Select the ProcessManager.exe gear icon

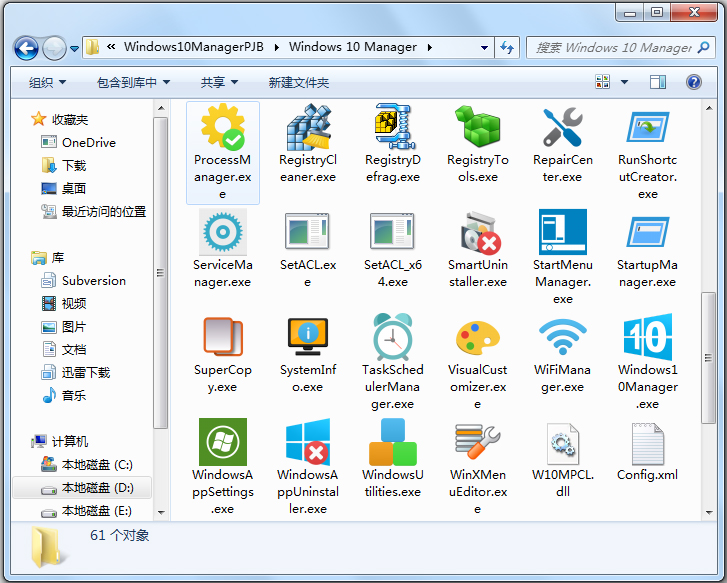pos(223,127)
